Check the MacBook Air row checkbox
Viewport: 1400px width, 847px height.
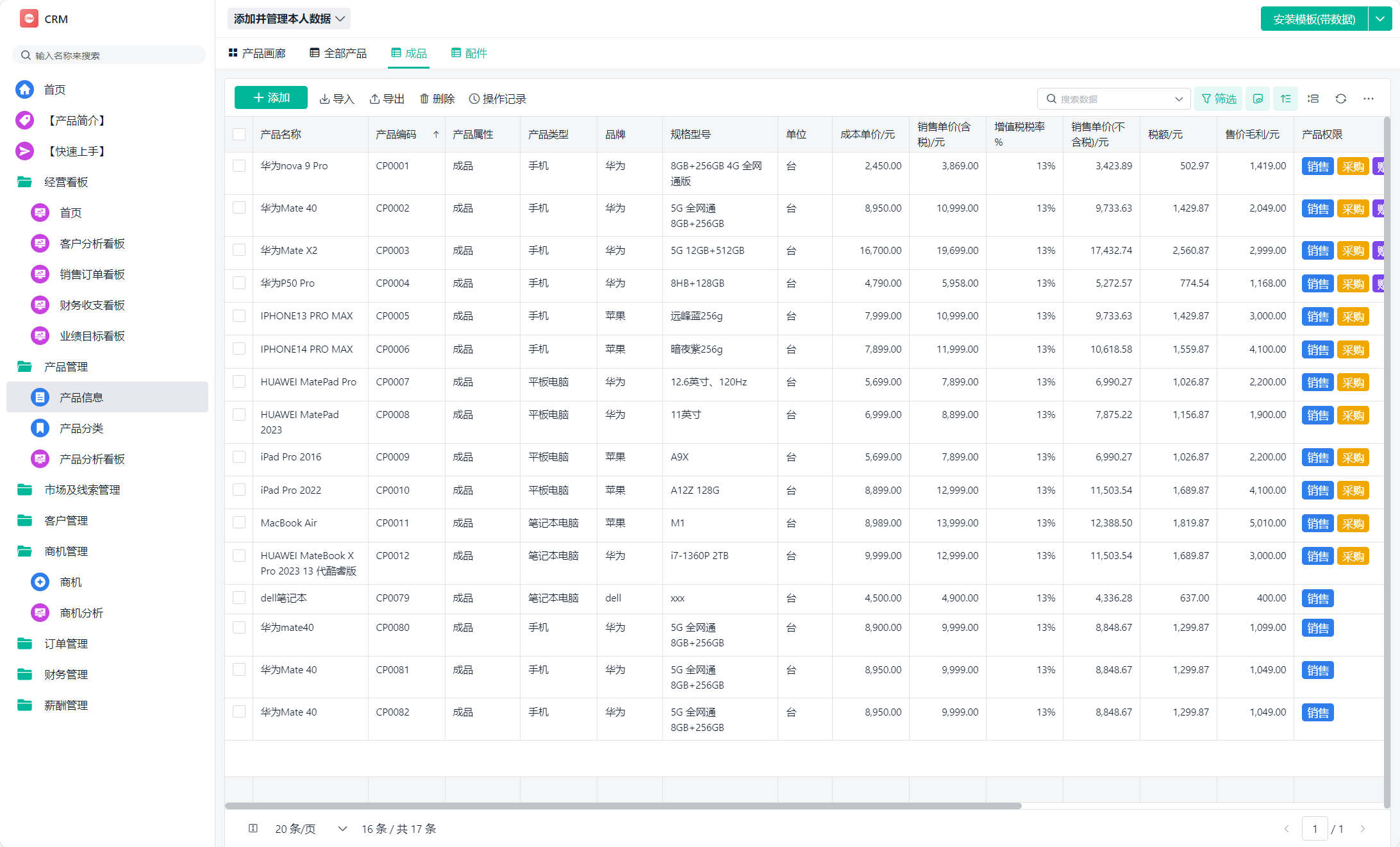pos(239,523)
